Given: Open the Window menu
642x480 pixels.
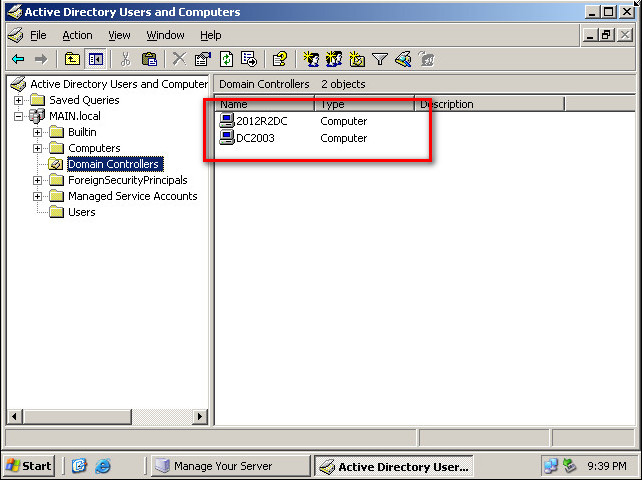Looking at the screenshot, I should [x=165, y=36].
